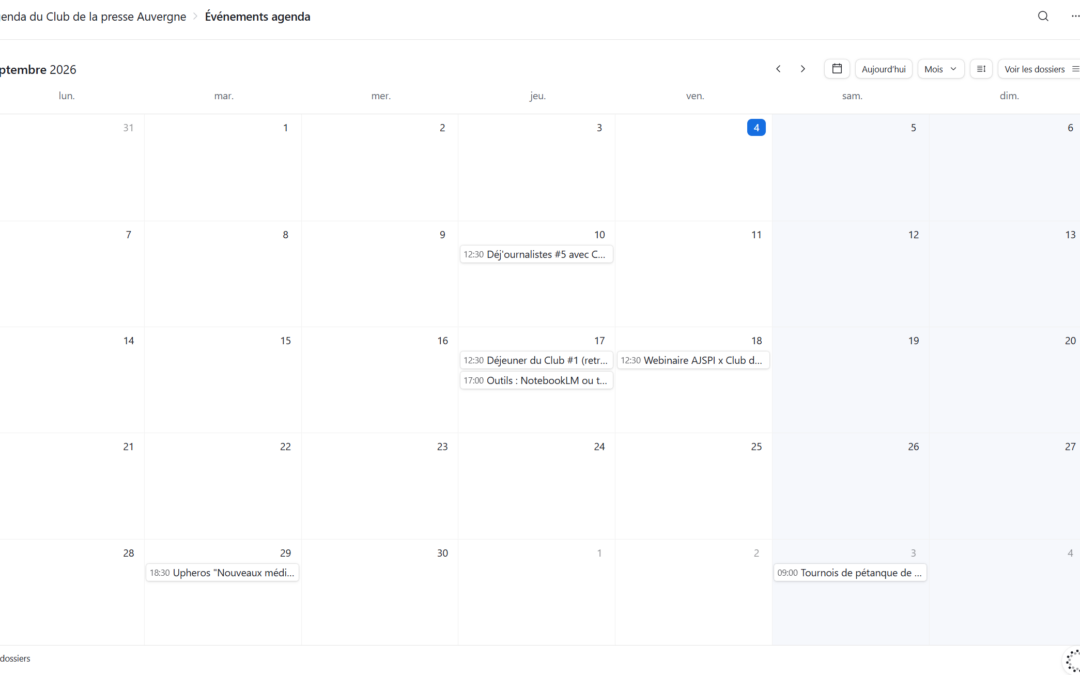Expand the Mois view dropdown
This screenshot has width=1080, height=675.
[x=940, y=69]
